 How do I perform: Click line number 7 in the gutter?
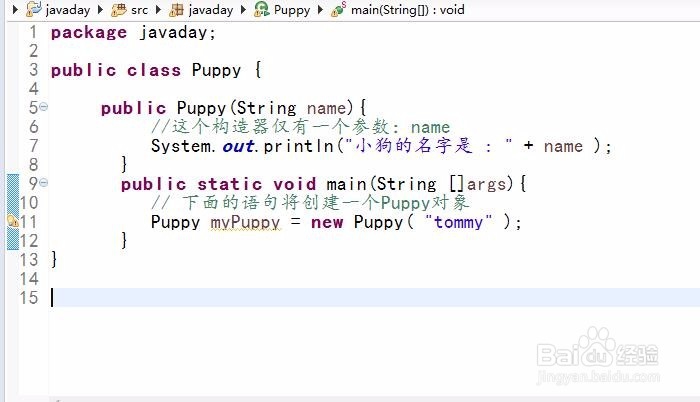point(33,146)
